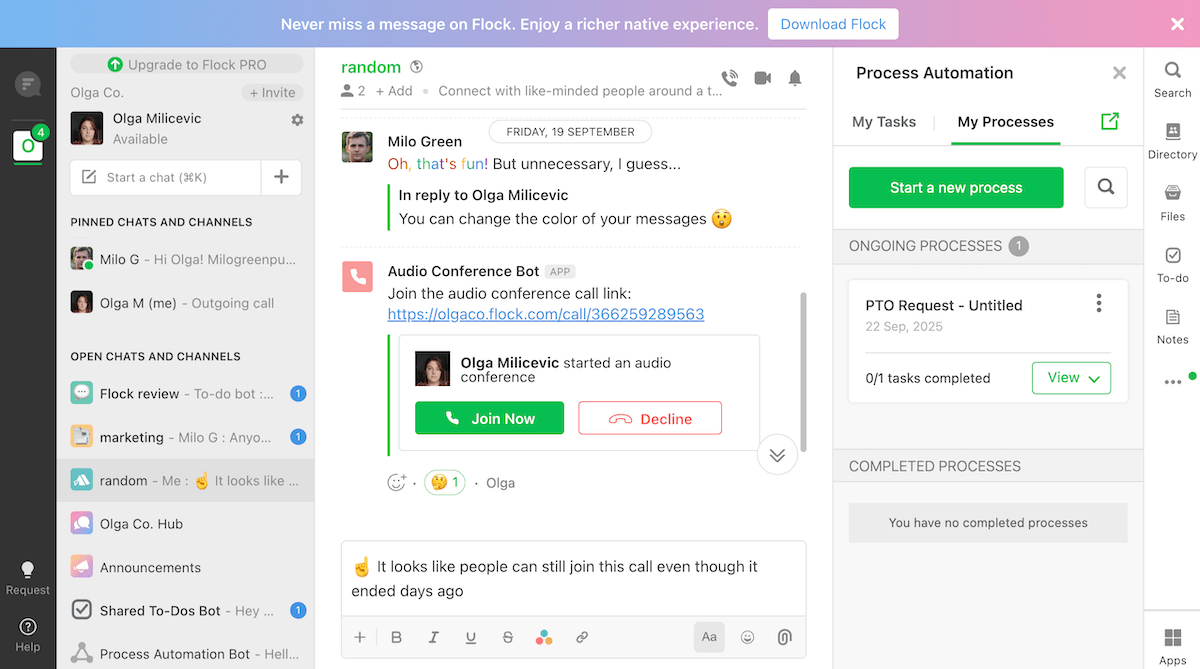1200x669 pixels.
Task: Open the audio conference call link
Action: point(546,314)
